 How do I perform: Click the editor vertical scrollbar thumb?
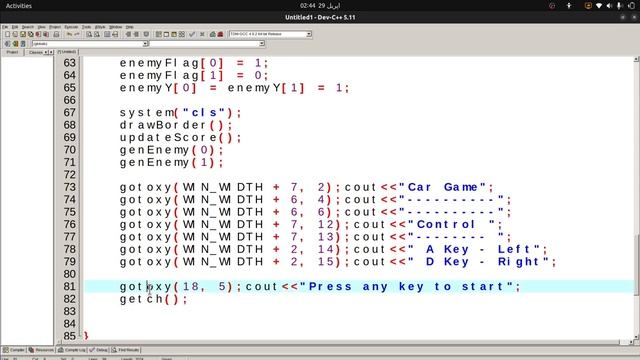(x=636, y=265)
